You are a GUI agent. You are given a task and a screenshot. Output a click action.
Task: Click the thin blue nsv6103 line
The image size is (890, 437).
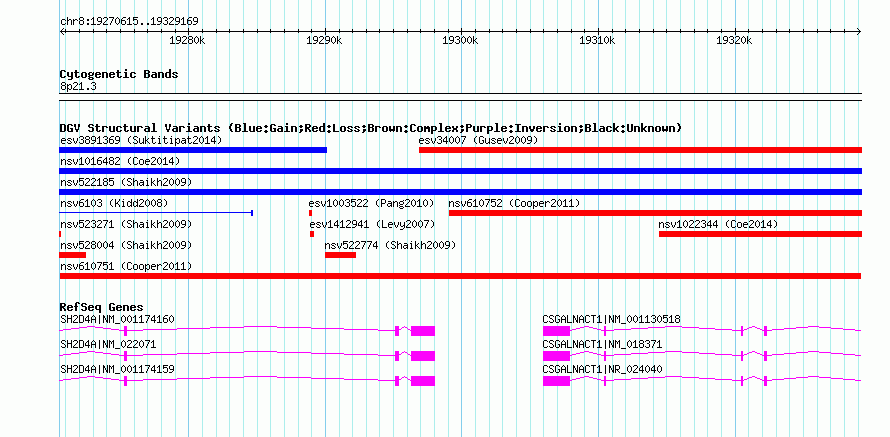click(156, 213)
